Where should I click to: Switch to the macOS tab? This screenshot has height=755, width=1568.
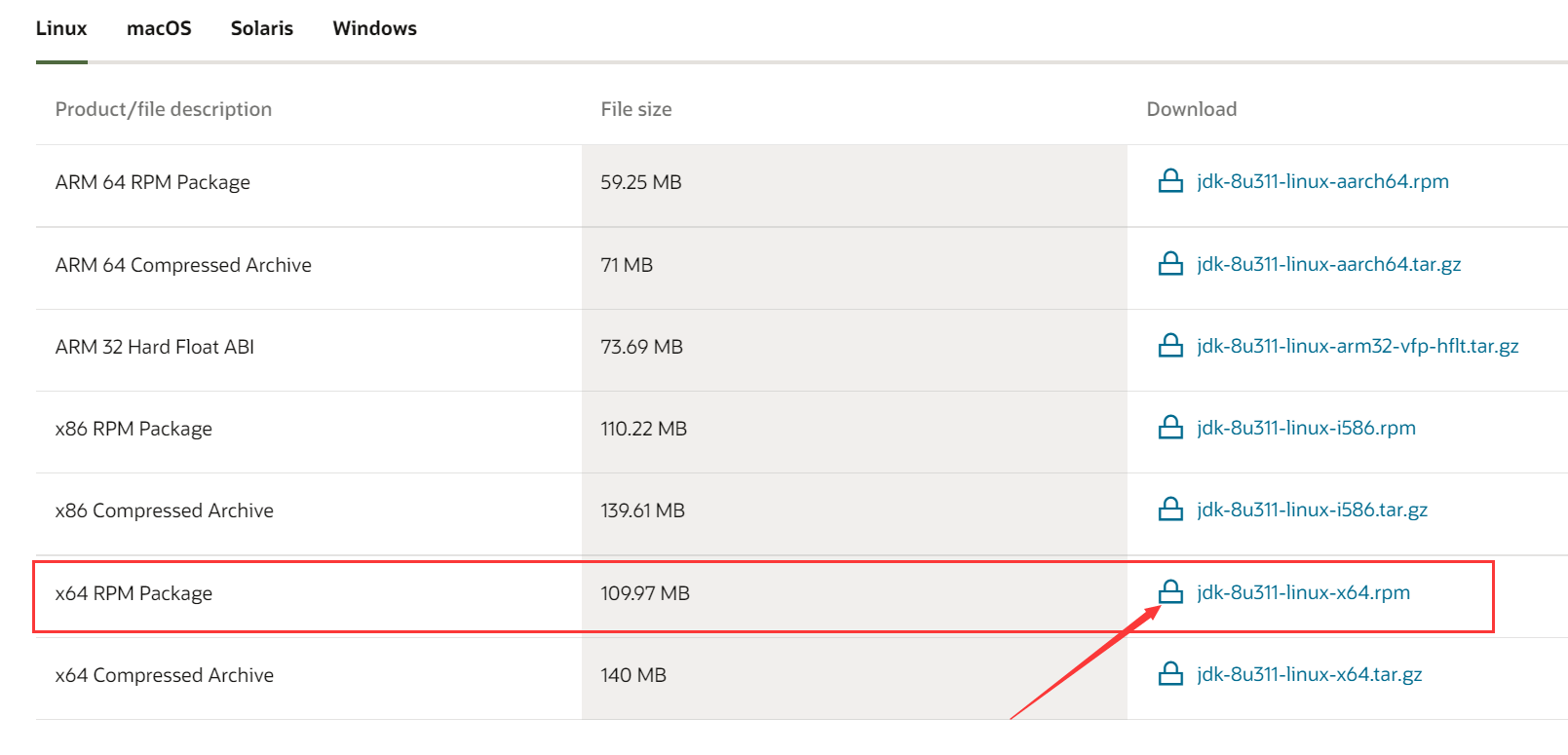click(159, 28)
